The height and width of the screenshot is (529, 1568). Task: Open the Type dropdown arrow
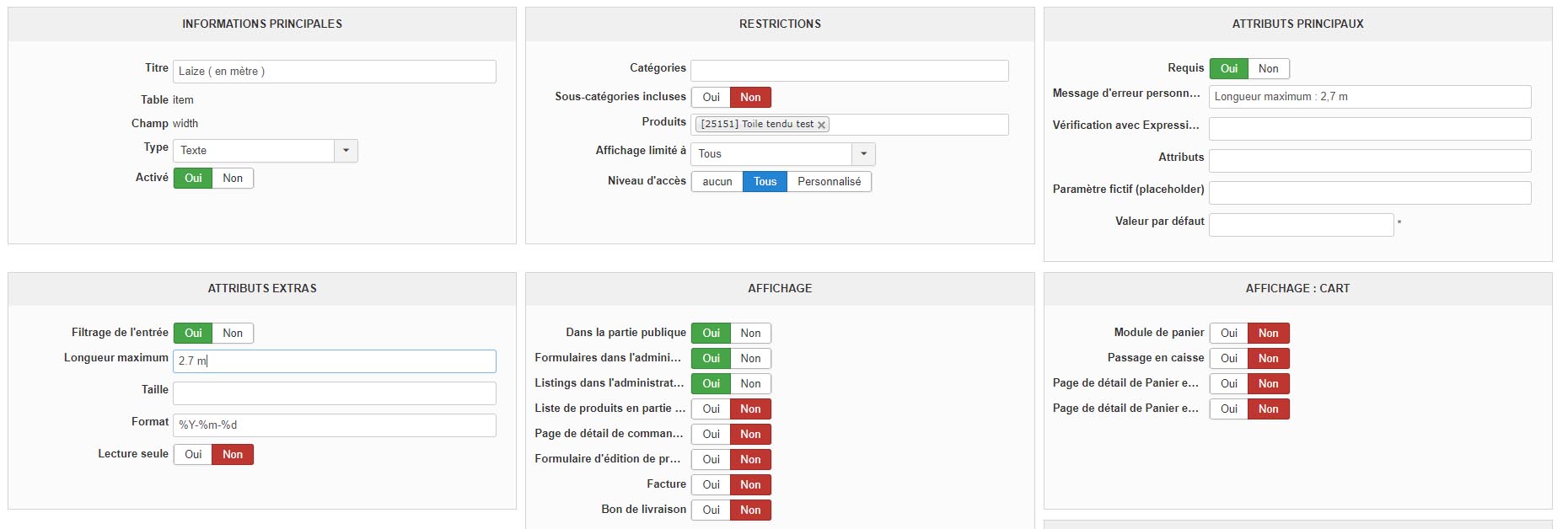tap(346, 151)
